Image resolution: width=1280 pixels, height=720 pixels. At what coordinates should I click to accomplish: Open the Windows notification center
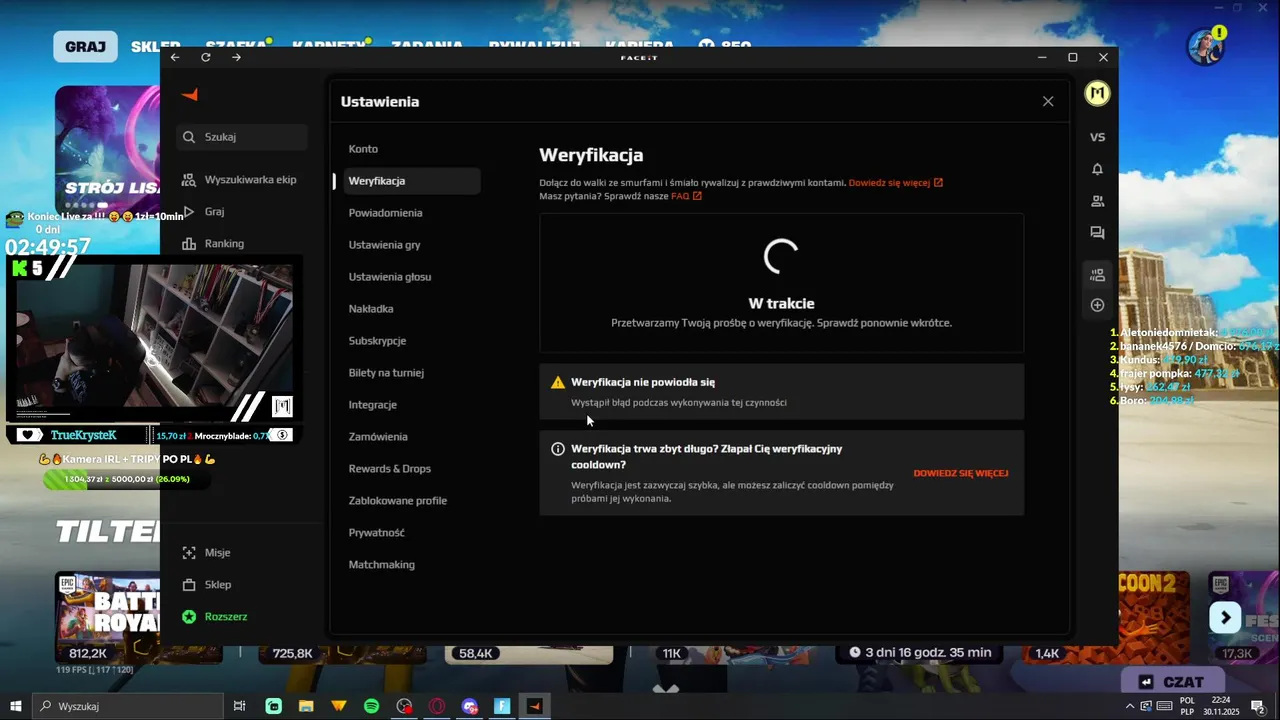[1258, 706]
